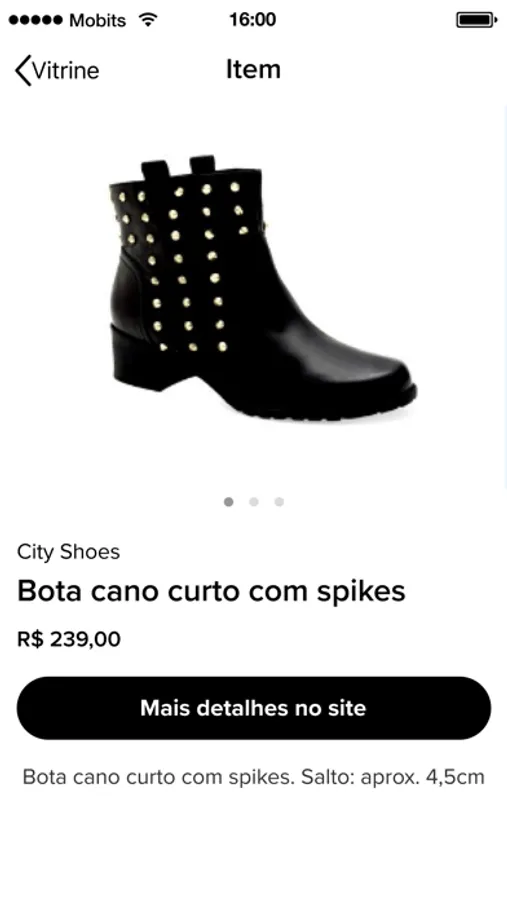
Task: Tap the City Shoes store name
Action: click(68, 552)
